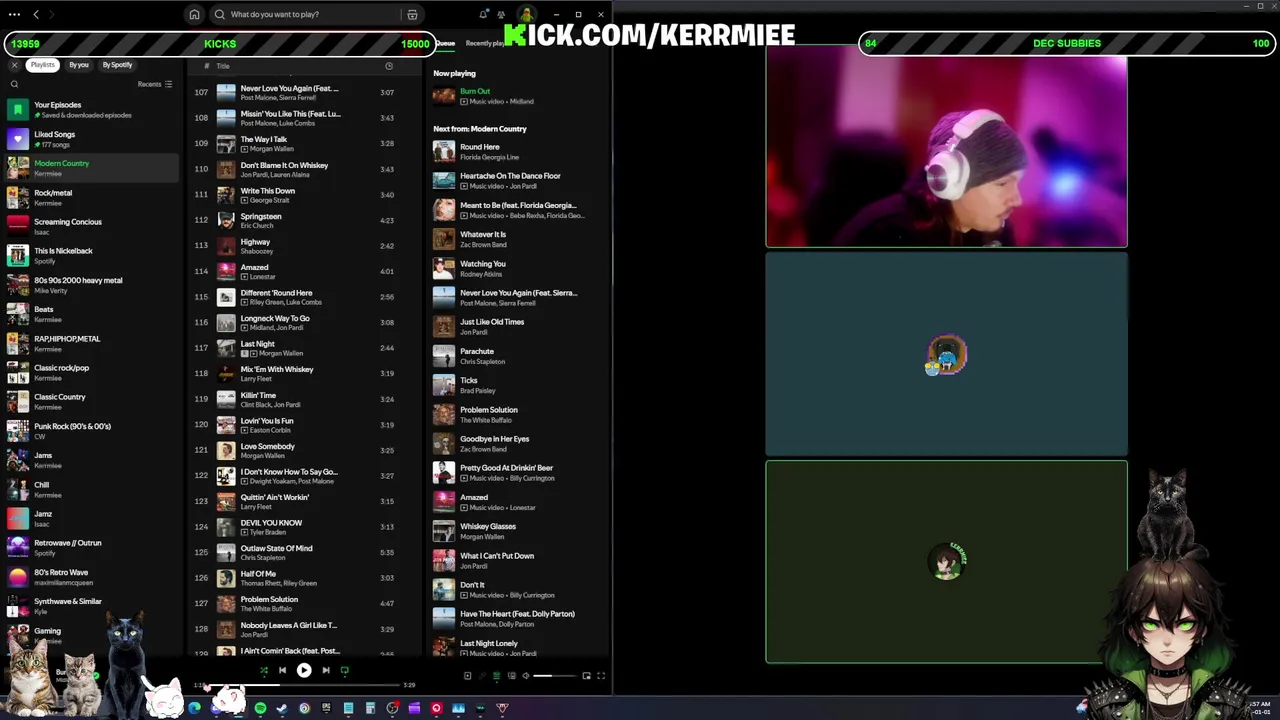Select Round Here in the queue
The width and height of the screenshot is (1280, 720).
click(x=518, y=151)
